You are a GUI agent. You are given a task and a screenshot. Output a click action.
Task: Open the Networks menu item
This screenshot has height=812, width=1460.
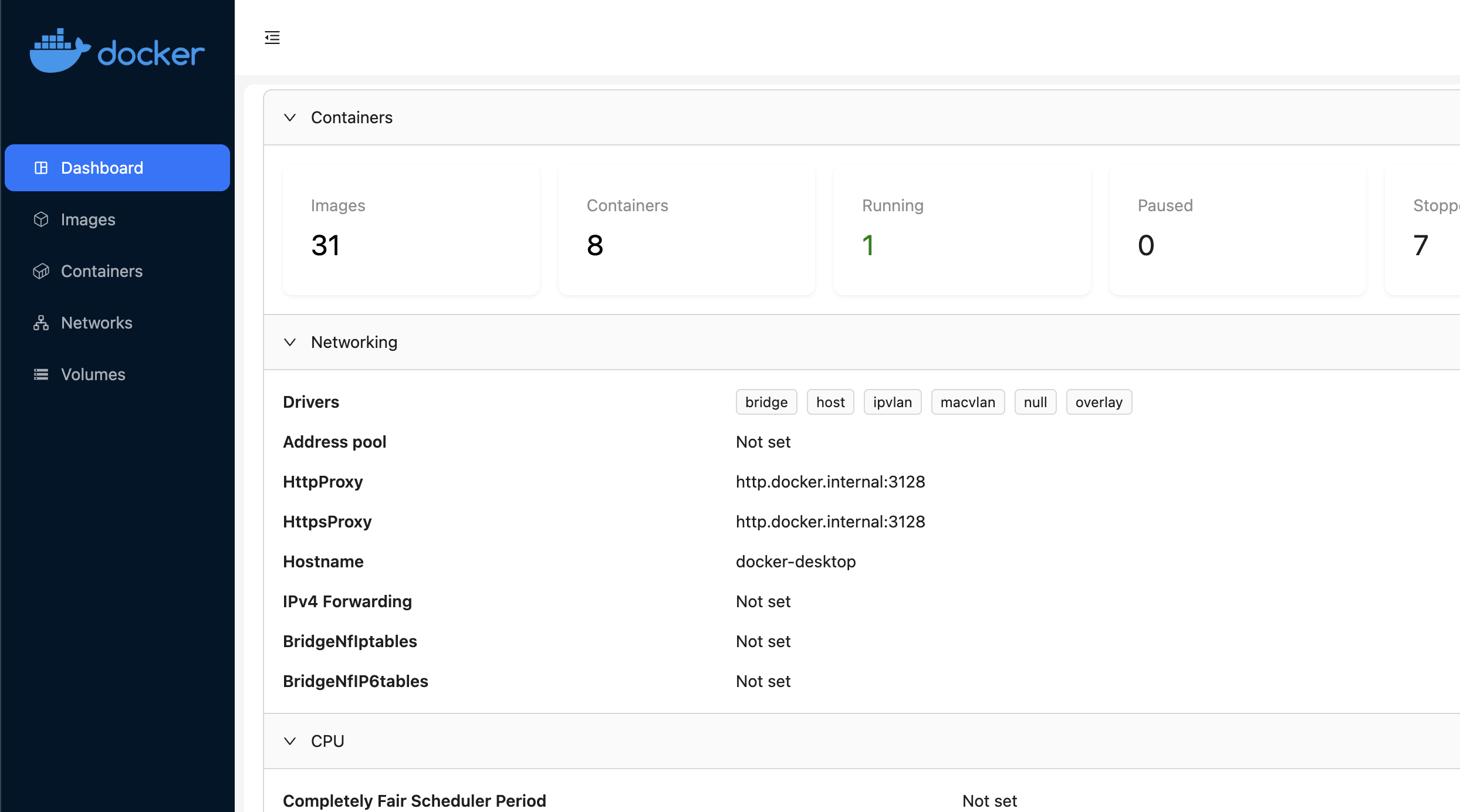click(96, 323)
